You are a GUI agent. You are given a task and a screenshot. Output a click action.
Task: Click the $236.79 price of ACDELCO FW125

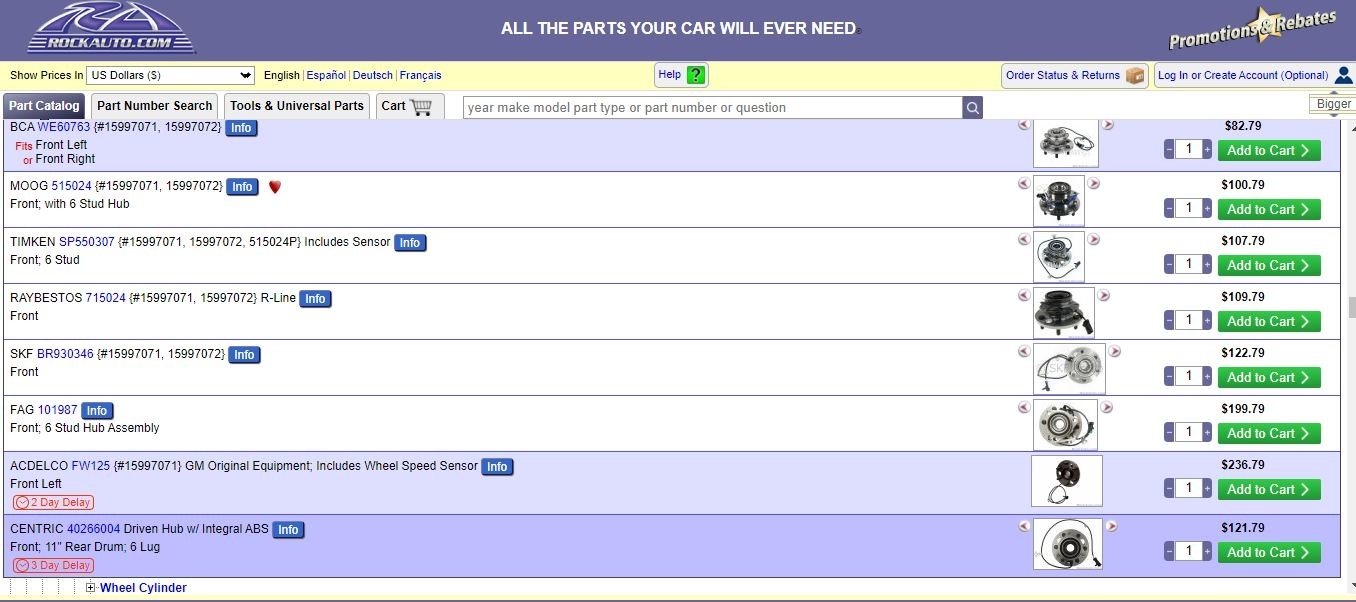click(1243, 465)
